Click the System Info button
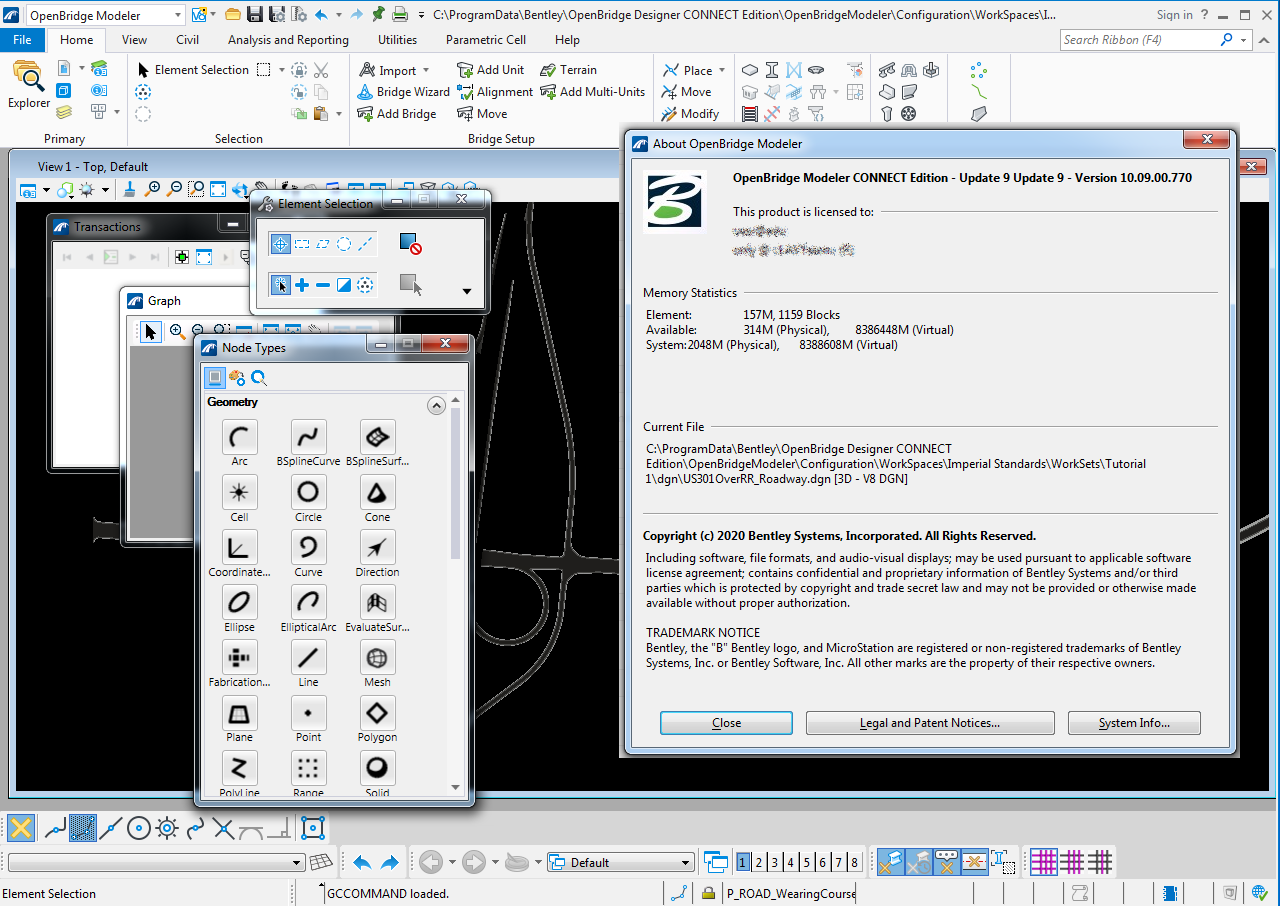 [1134, 723]
